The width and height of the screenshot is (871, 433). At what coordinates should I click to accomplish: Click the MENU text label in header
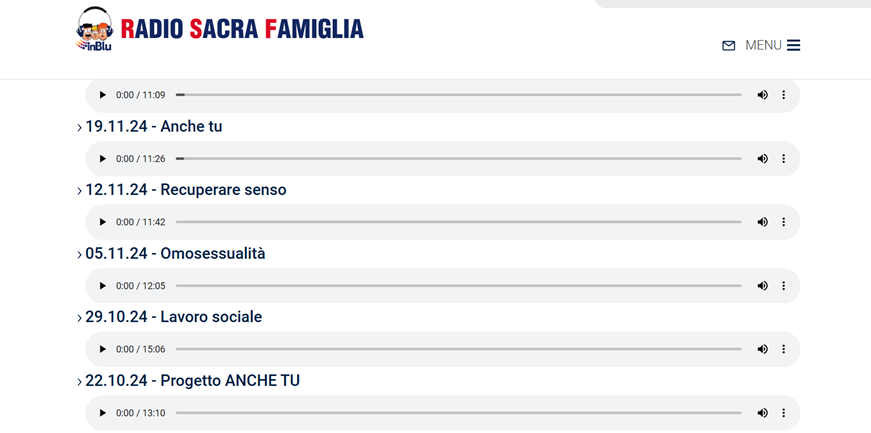point(763,46)
